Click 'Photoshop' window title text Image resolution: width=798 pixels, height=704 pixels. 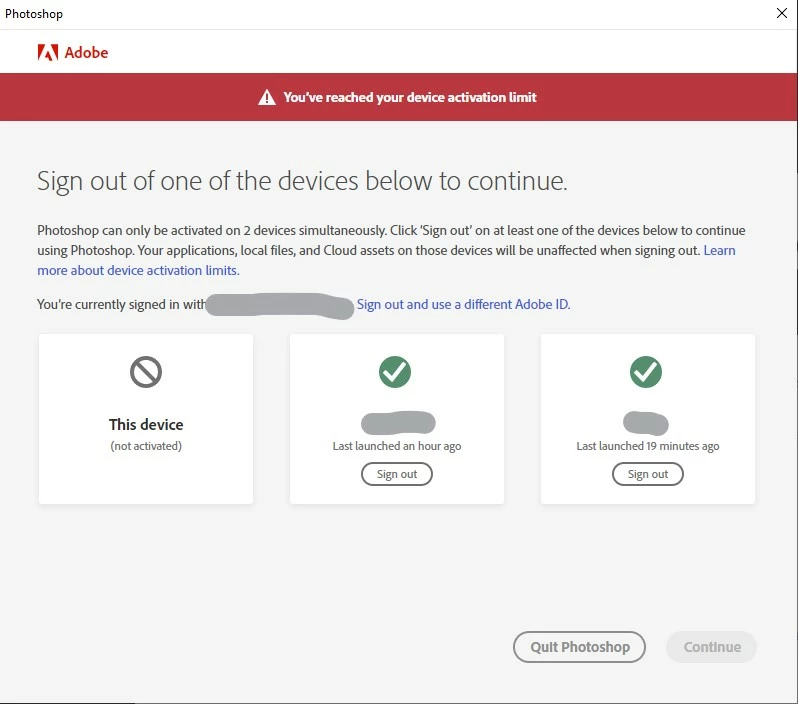[34, 14]
